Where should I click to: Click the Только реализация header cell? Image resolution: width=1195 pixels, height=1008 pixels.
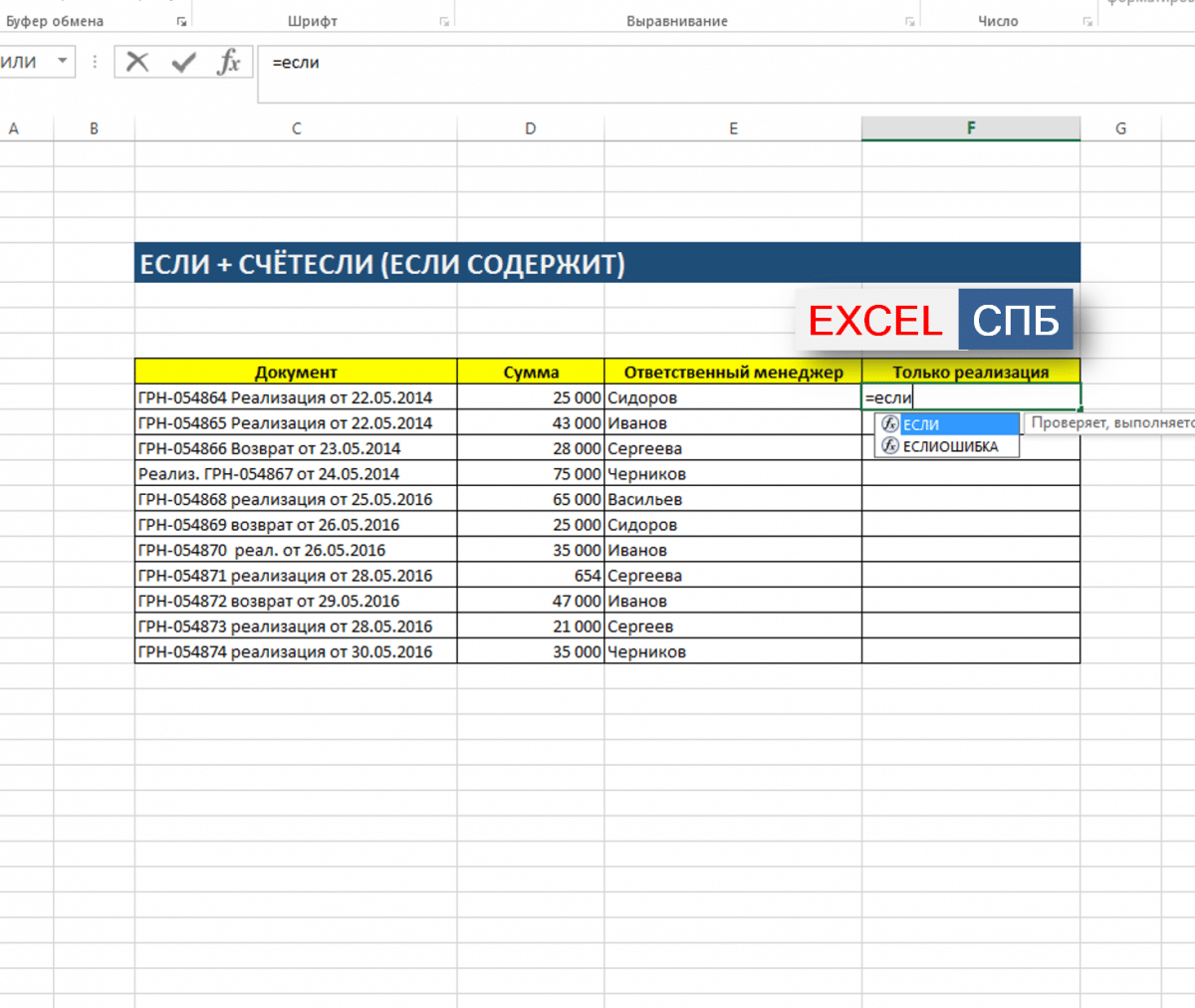(x=970, y=373)
